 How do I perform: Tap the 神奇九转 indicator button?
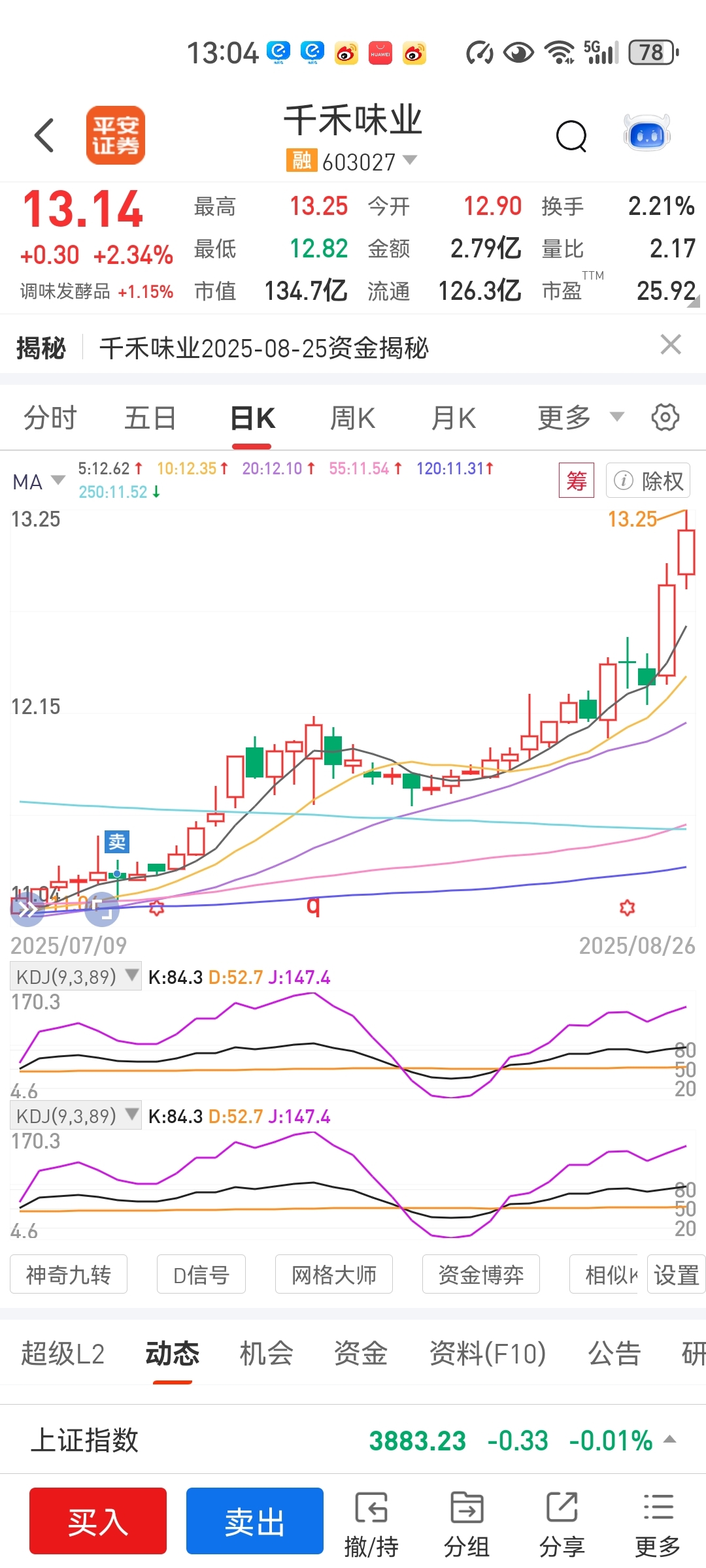click(x=69, y=1274)
